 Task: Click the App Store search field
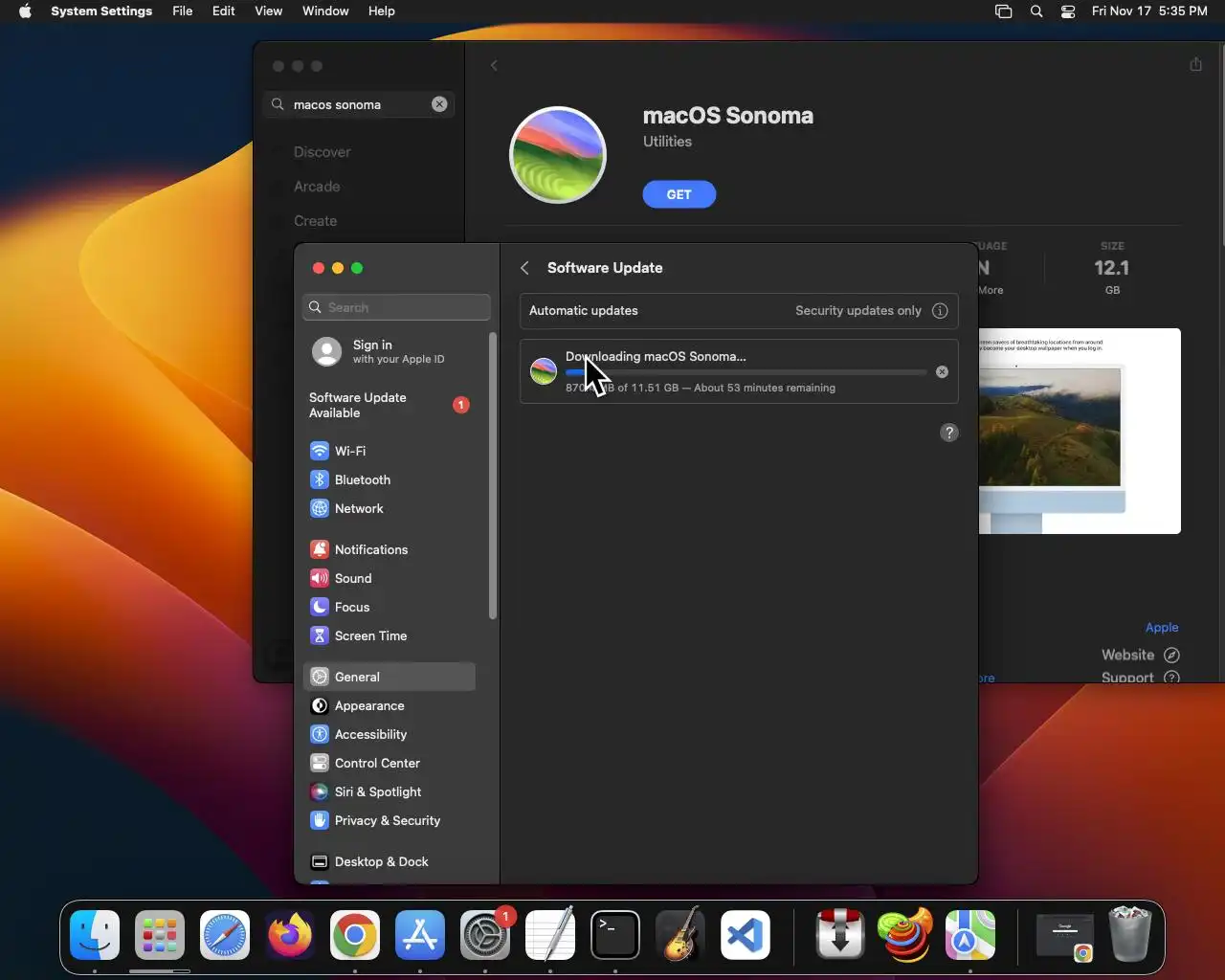[359, 104]
